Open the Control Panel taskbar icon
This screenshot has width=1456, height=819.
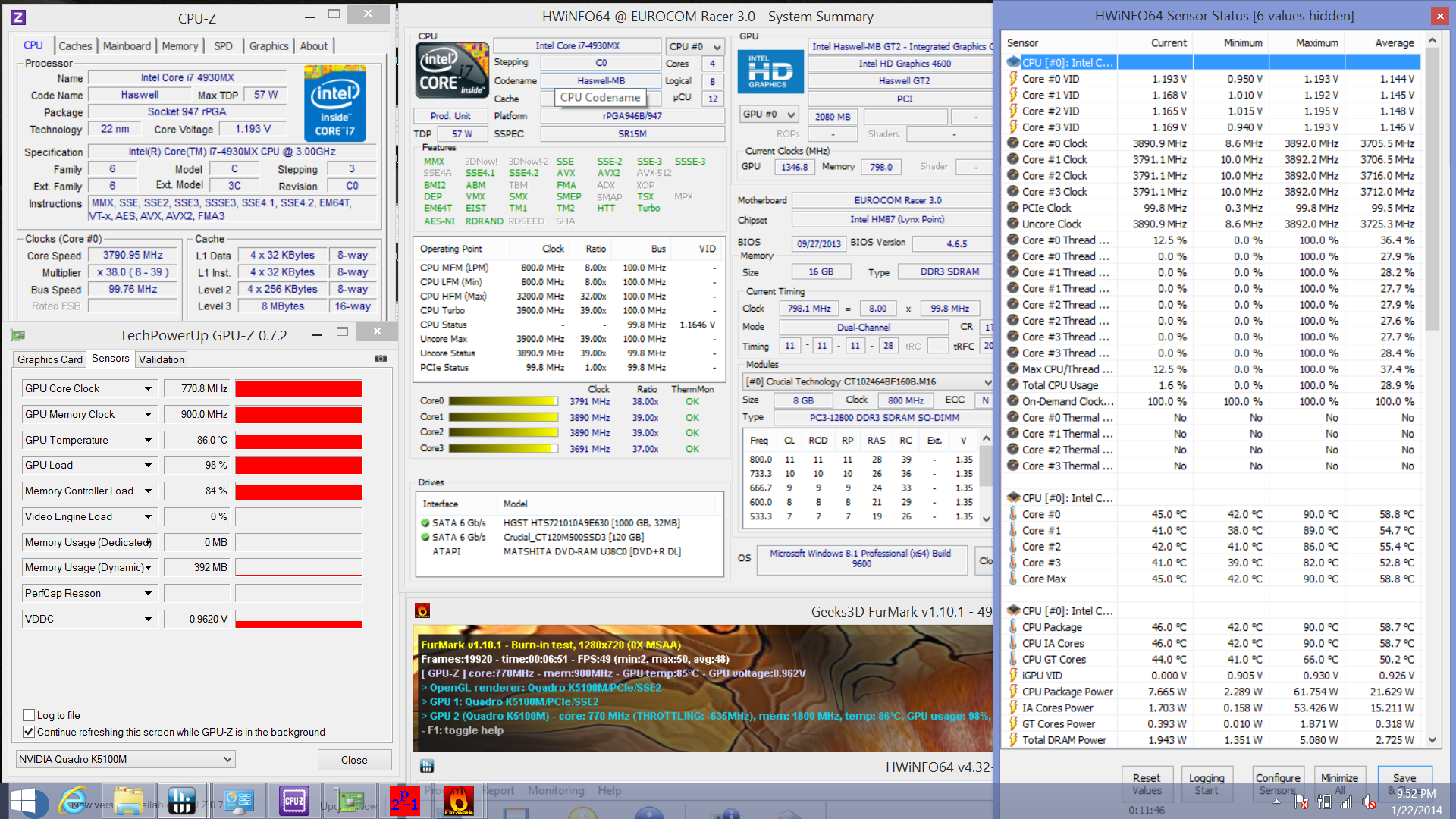(x=238, y=801)
